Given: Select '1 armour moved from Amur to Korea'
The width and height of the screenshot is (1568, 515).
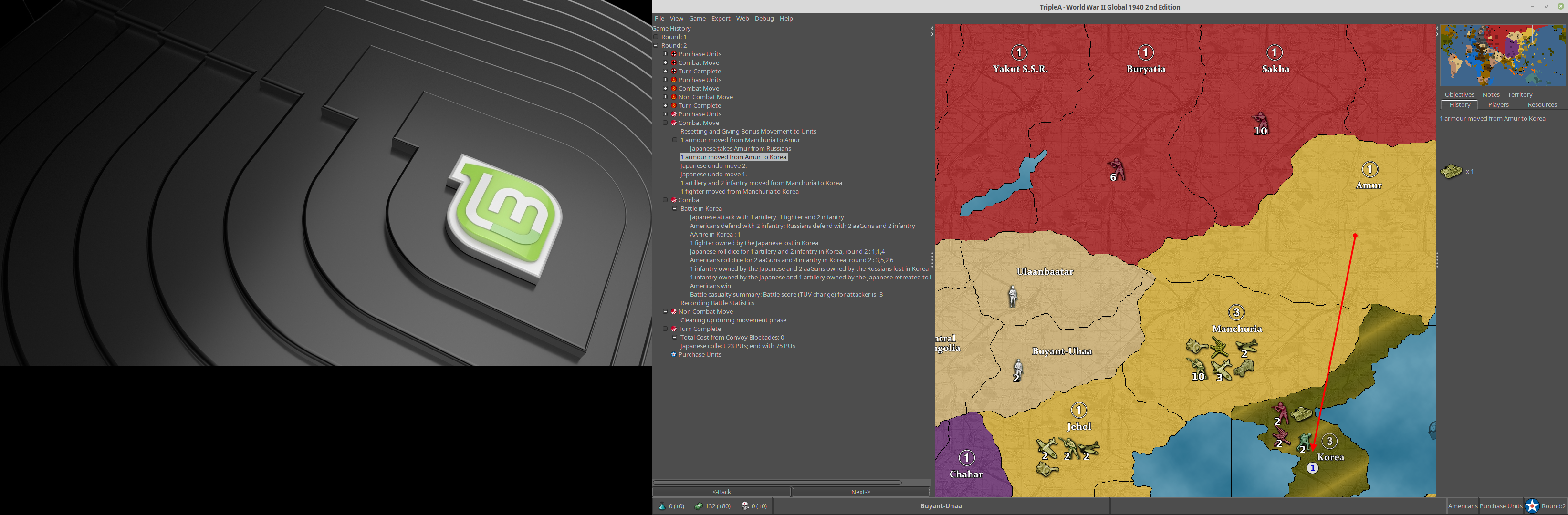Looking at the screenshot, I should point(733,157).
